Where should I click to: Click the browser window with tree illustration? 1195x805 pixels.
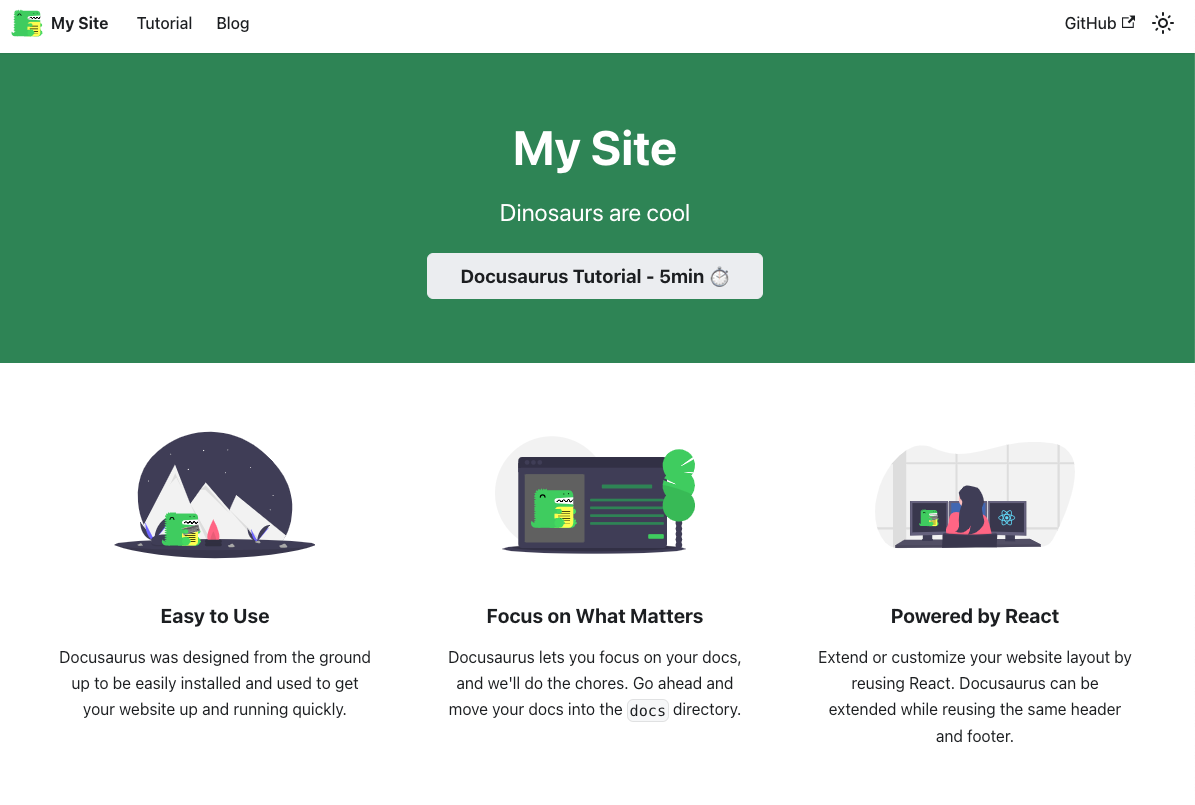(x=595, y=495)
